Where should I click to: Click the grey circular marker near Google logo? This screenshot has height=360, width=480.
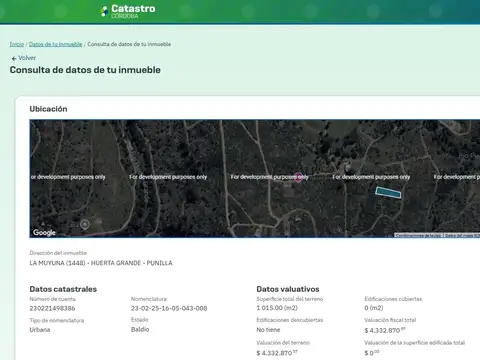85,224
